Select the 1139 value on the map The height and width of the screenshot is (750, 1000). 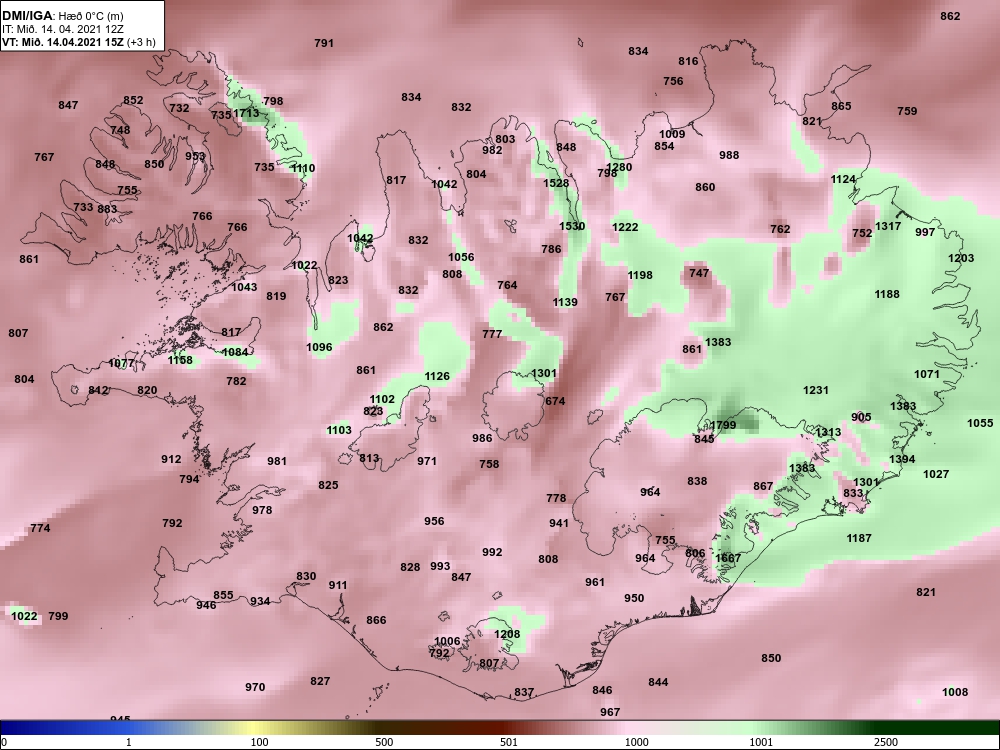[565, 302]
